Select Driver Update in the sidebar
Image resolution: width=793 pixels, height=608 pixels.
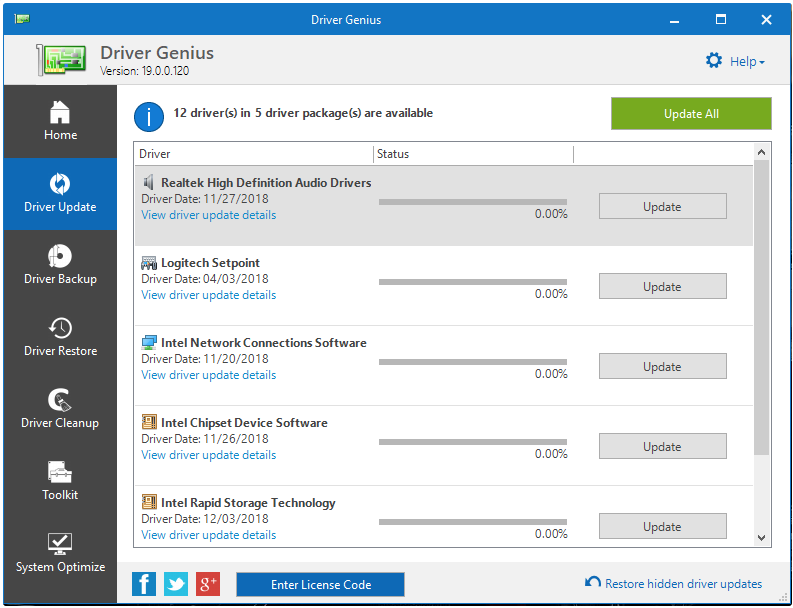click(60, 194)
